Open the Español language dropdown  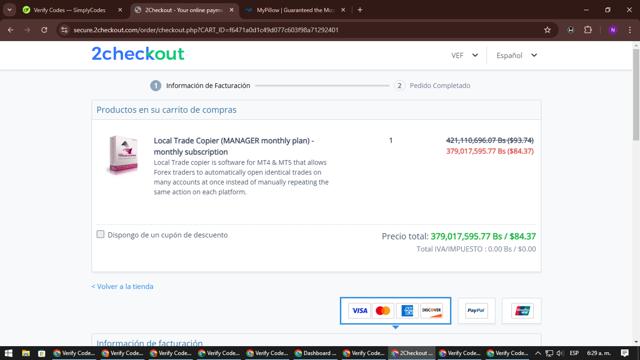pyautogui.click(x=516, y=55)
